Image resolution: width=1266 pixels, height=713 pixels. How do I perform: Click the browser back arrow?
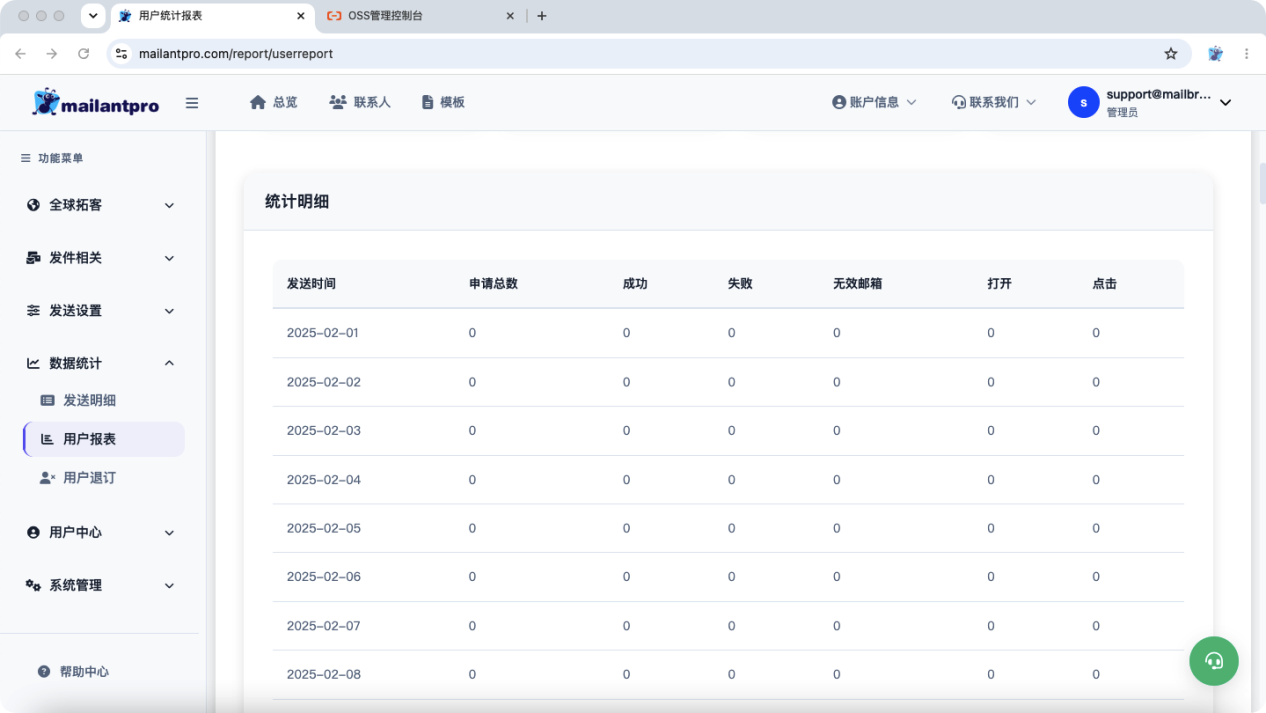pyautogui.click(x=20, y=54)
